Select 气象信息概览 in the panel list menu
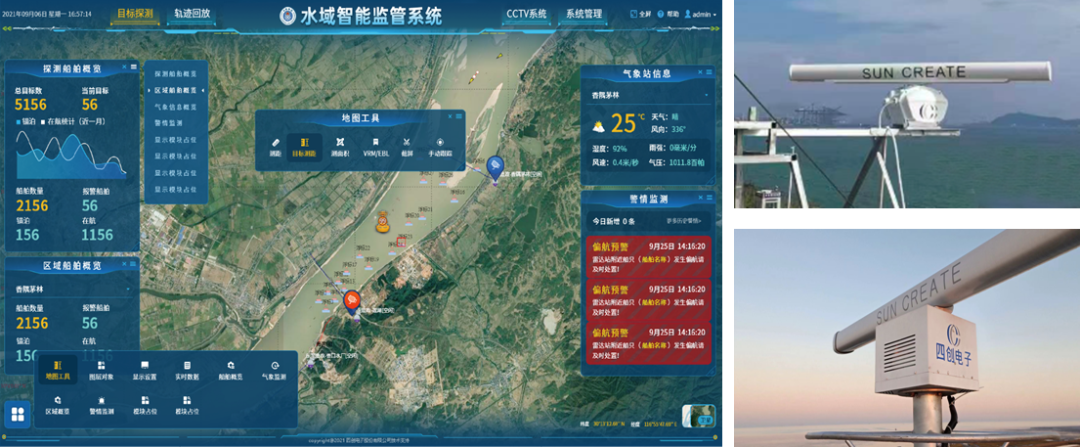This screenshot has height=447, width=1080. pyautogui.click(x=175, y=105)
